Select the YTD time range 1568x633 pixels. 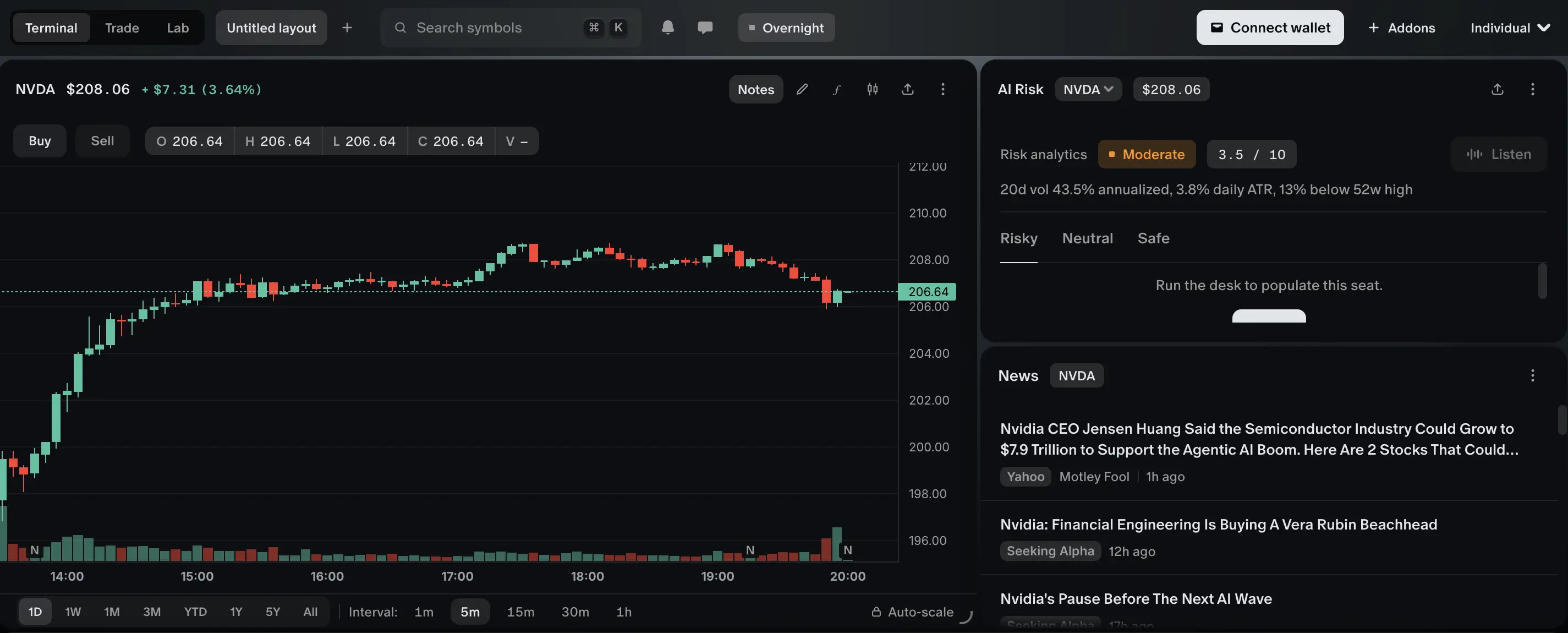[x=195, y=612]
